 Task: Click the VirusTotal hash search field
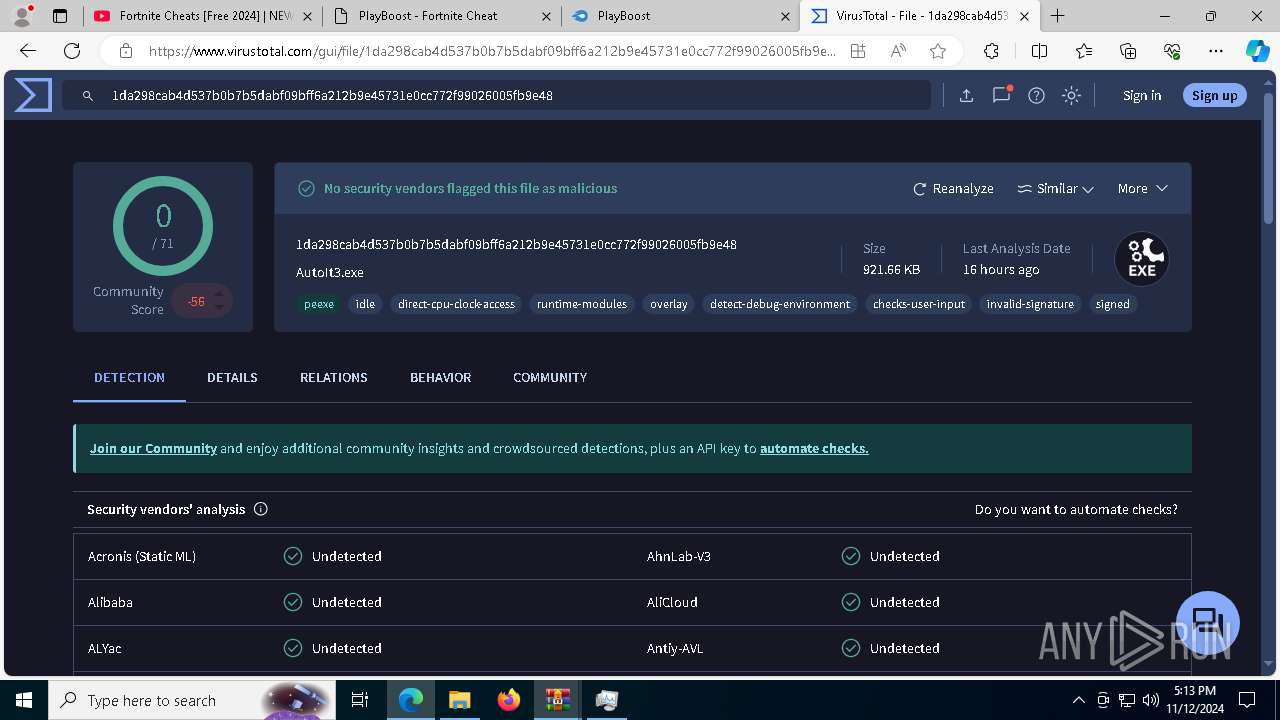(x=496, y=95)
